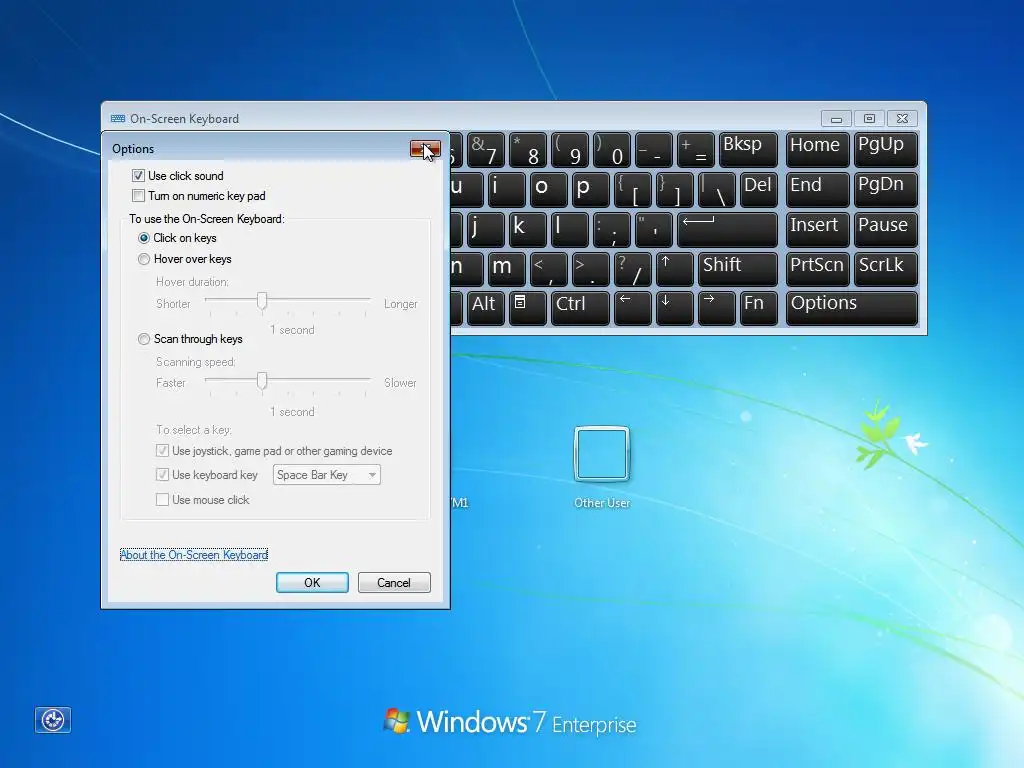This screenshot has height=768, width=1024.
Task: Select Scan through keys option
Action: (144, 339)
